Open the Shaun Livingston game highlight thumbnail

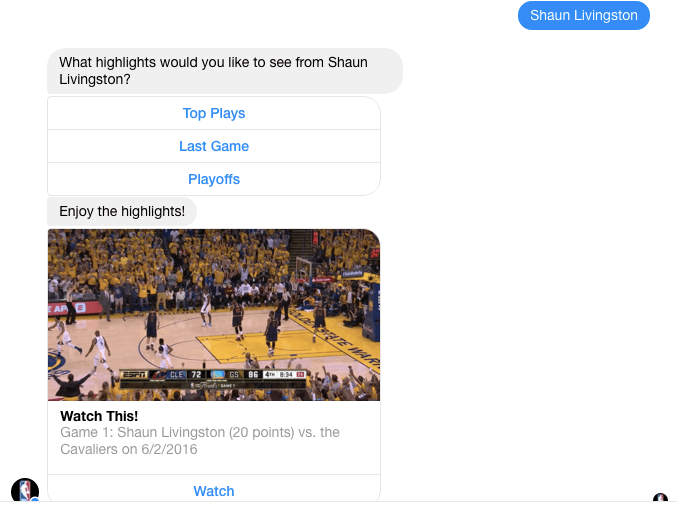click(x=214, y=315)
